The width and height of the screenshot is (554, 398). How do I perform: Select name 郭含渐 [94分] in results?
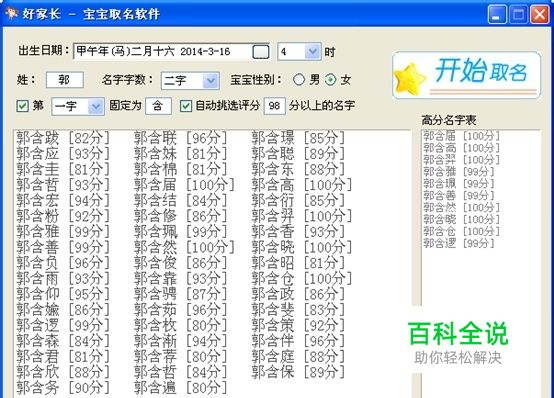pos(181,341)
